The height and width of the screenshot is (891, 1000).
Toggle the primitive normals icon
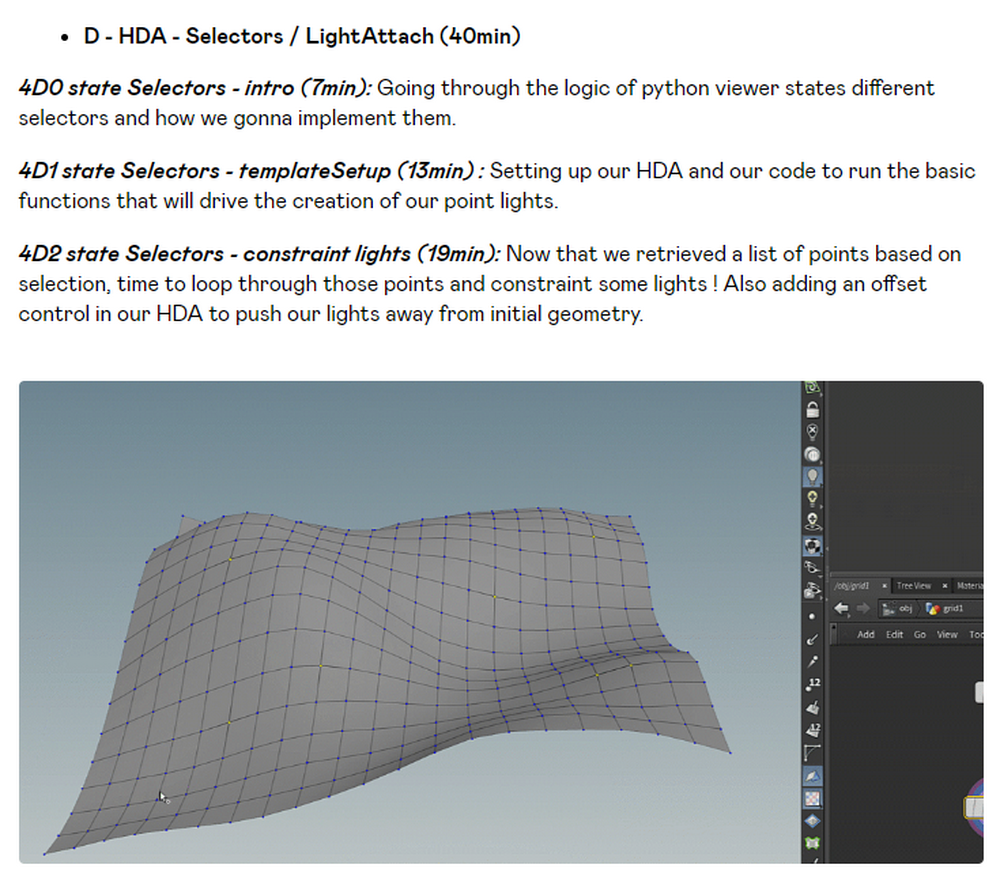[x=812, y=707]
